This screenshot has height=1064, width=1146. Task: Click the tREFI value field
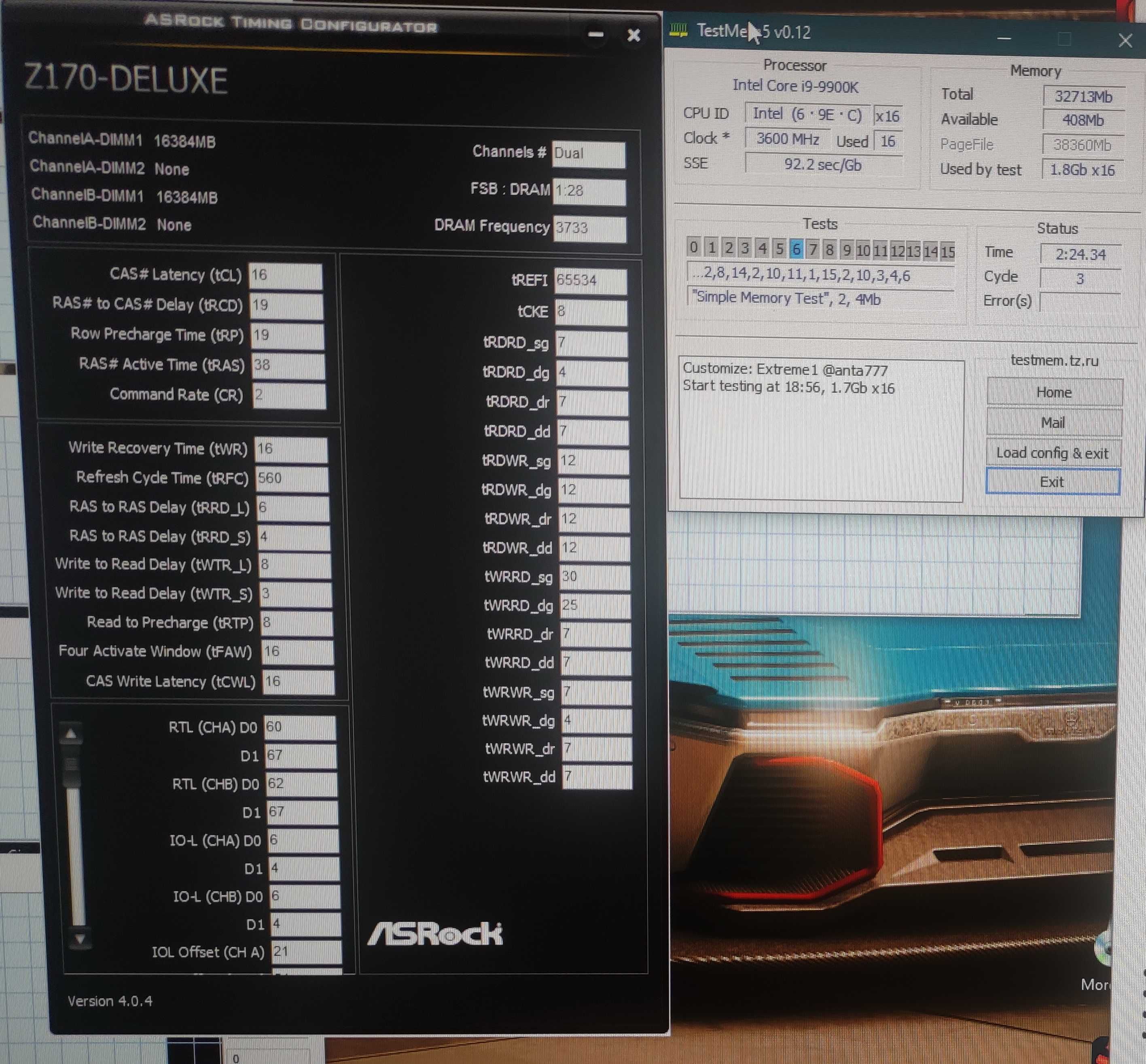[x=591, y=282]
